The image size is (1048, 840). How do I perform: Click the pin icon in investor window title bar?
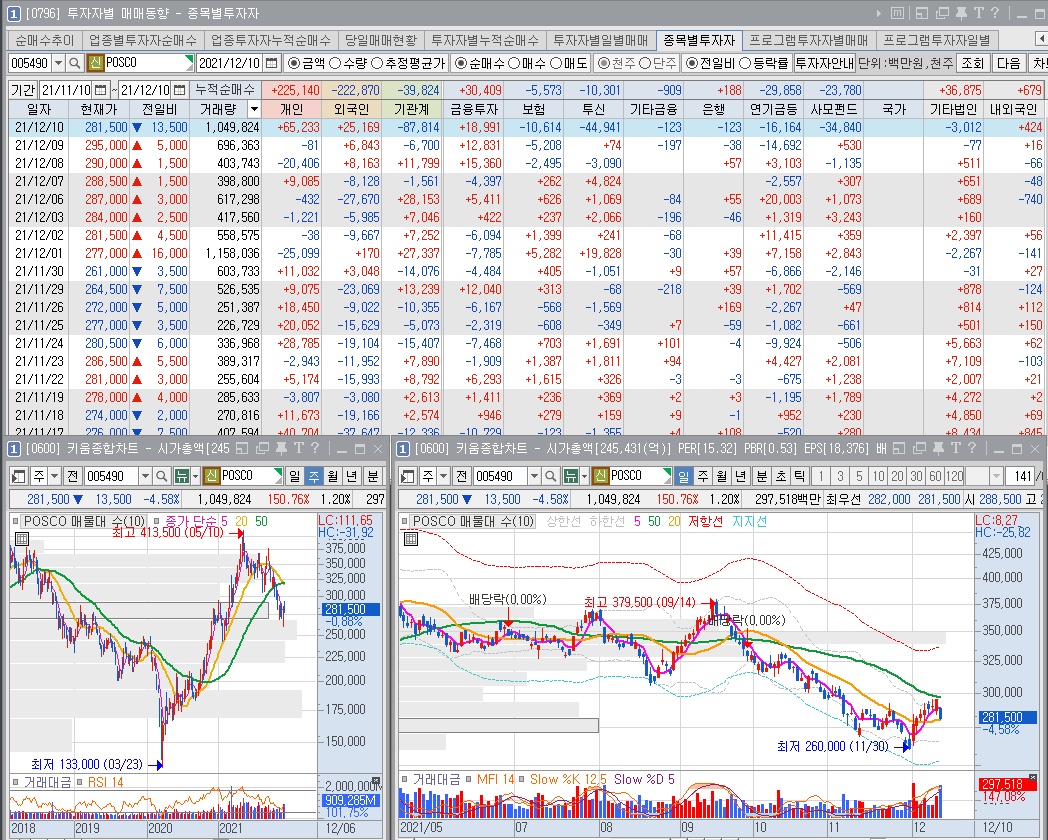point(962,13)
